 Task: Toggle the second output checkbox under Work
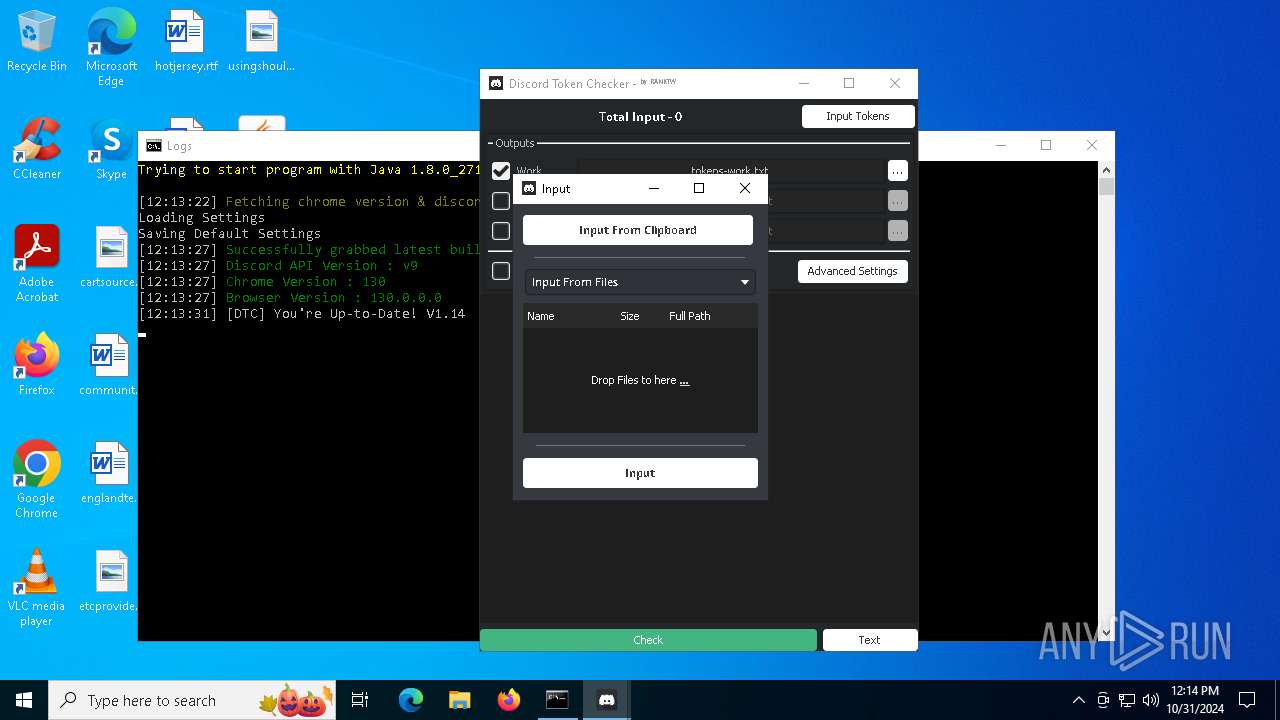point(501,201)
